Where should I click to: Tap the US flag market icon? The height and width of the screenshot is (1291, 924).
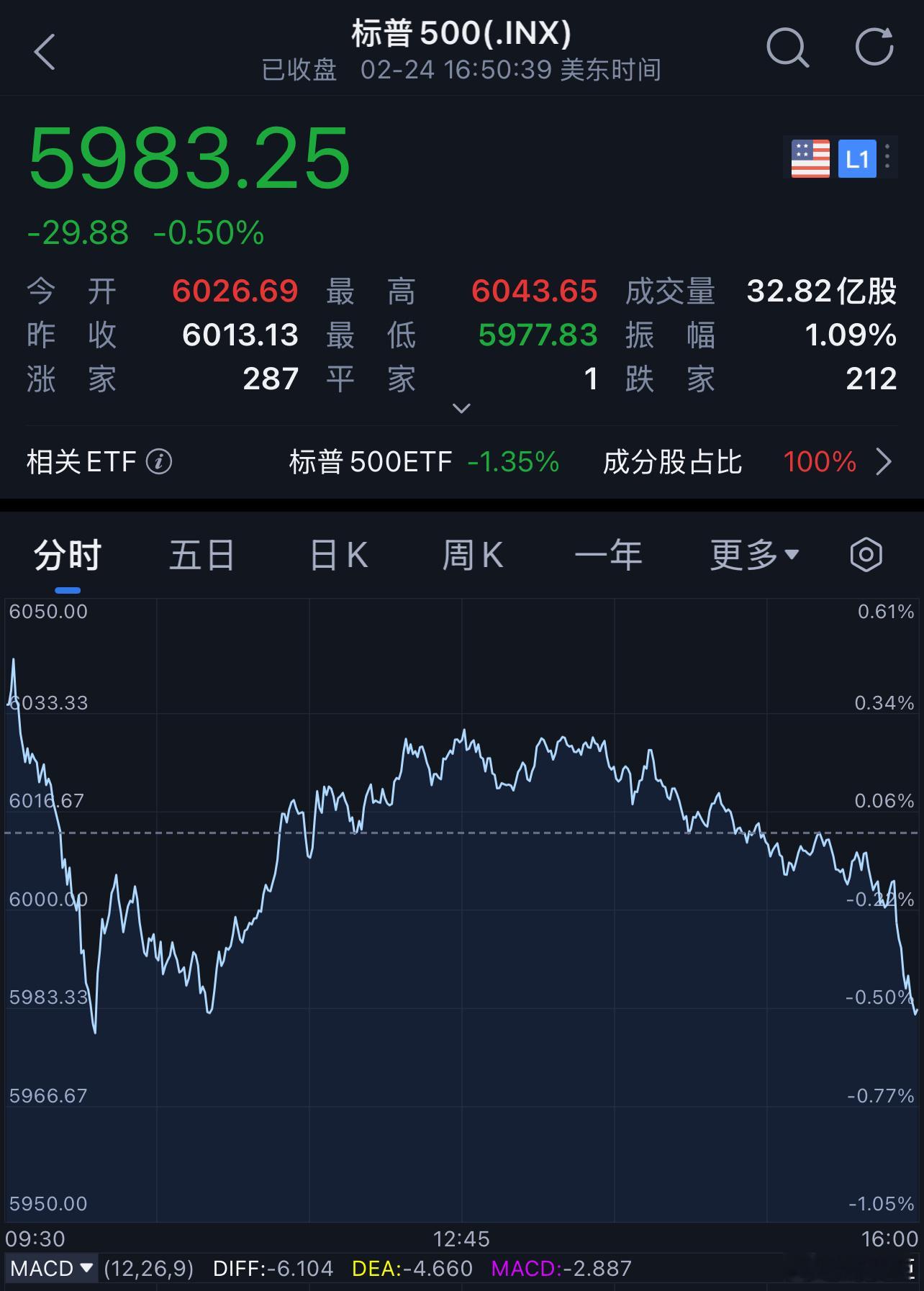click(810, 158)
